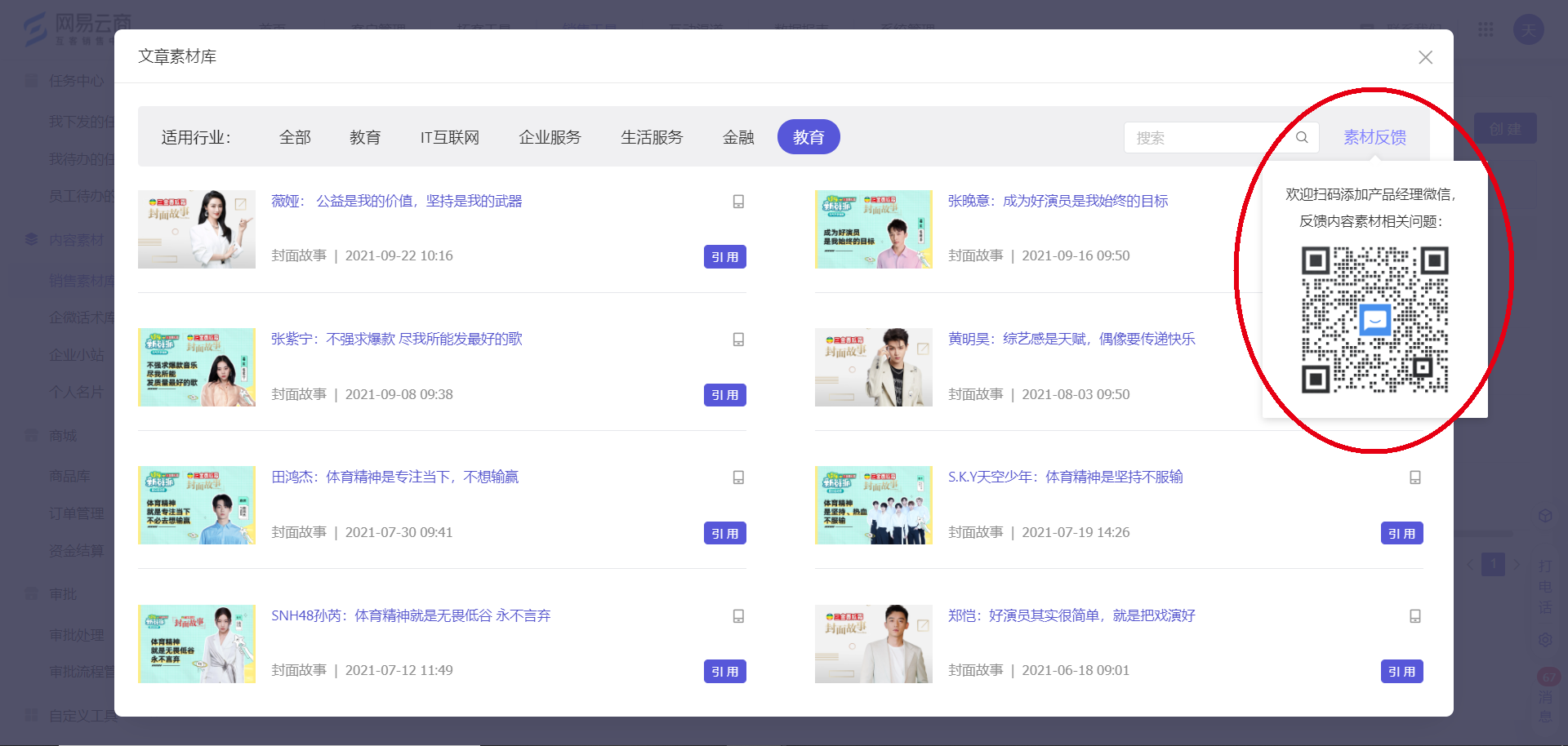Click 引用 for 薇娅 article
Image resolution: width=1568 pixels, height=746 pixels.
coord(725,256)
